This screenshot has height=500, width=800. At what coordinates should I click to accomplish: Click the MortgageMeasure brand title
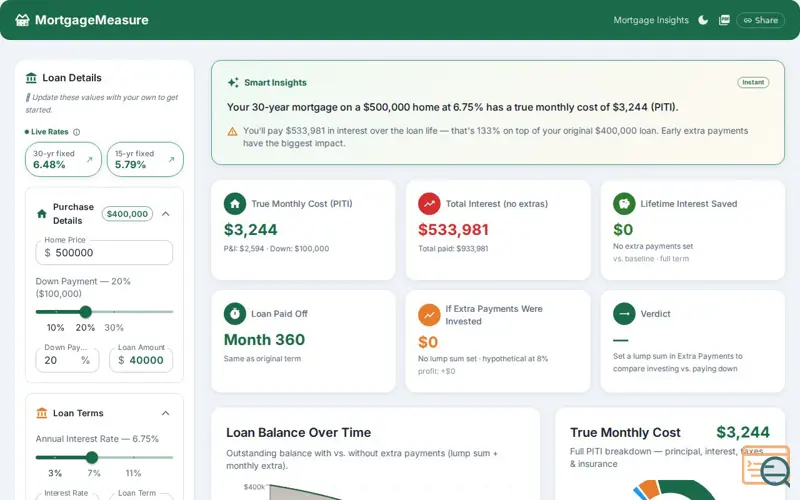[92, 20]
